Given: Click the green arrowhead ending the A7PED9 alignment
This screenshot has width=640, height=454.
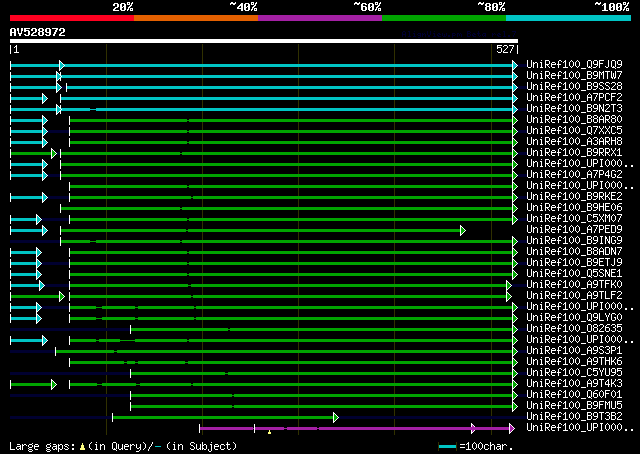Looking at the screenshot, I should pyautogui.click(x=462, y=230).
